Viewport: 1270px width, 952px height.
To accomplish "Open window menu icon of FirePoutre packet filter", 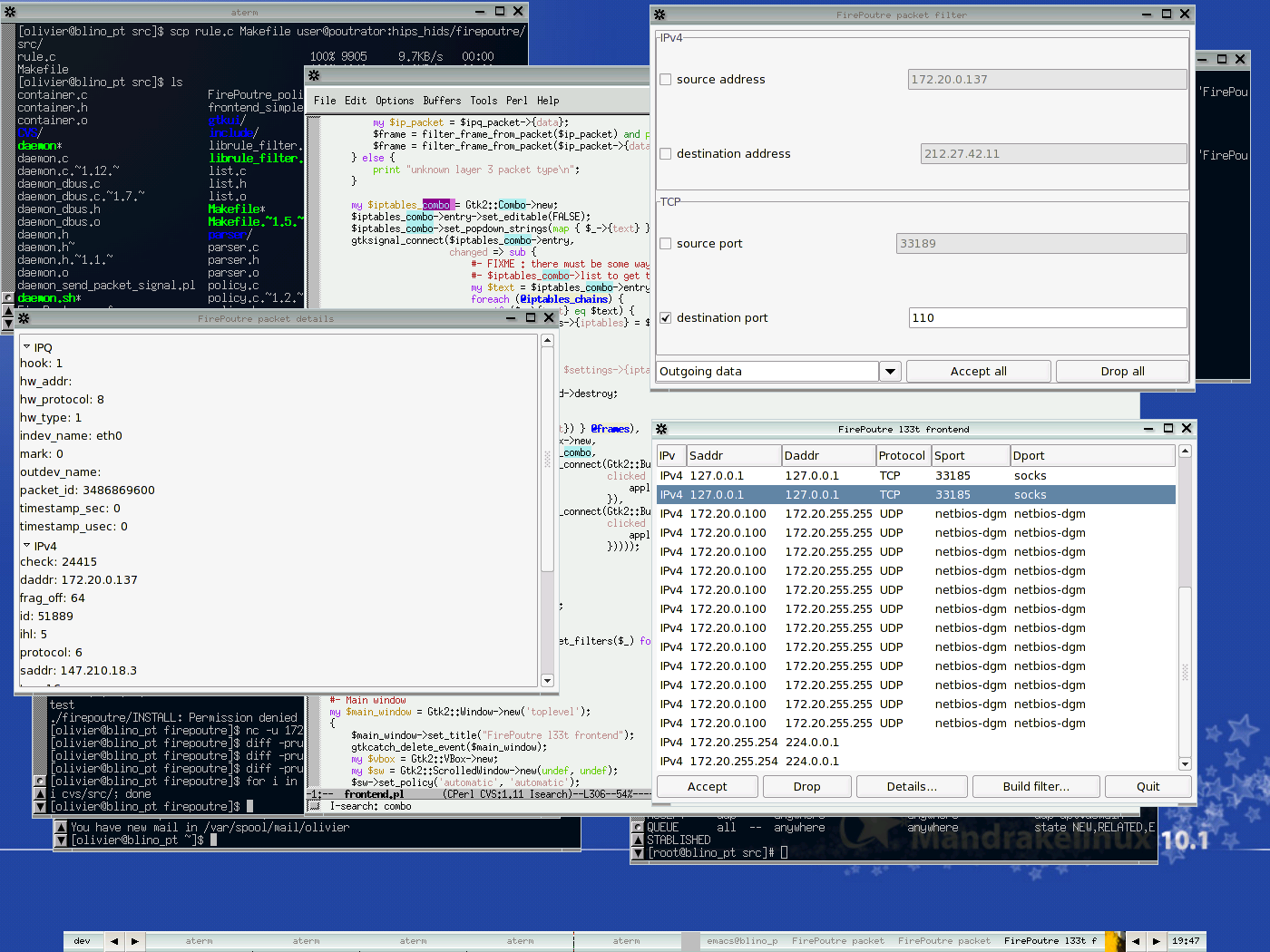I will pos(659,15).
